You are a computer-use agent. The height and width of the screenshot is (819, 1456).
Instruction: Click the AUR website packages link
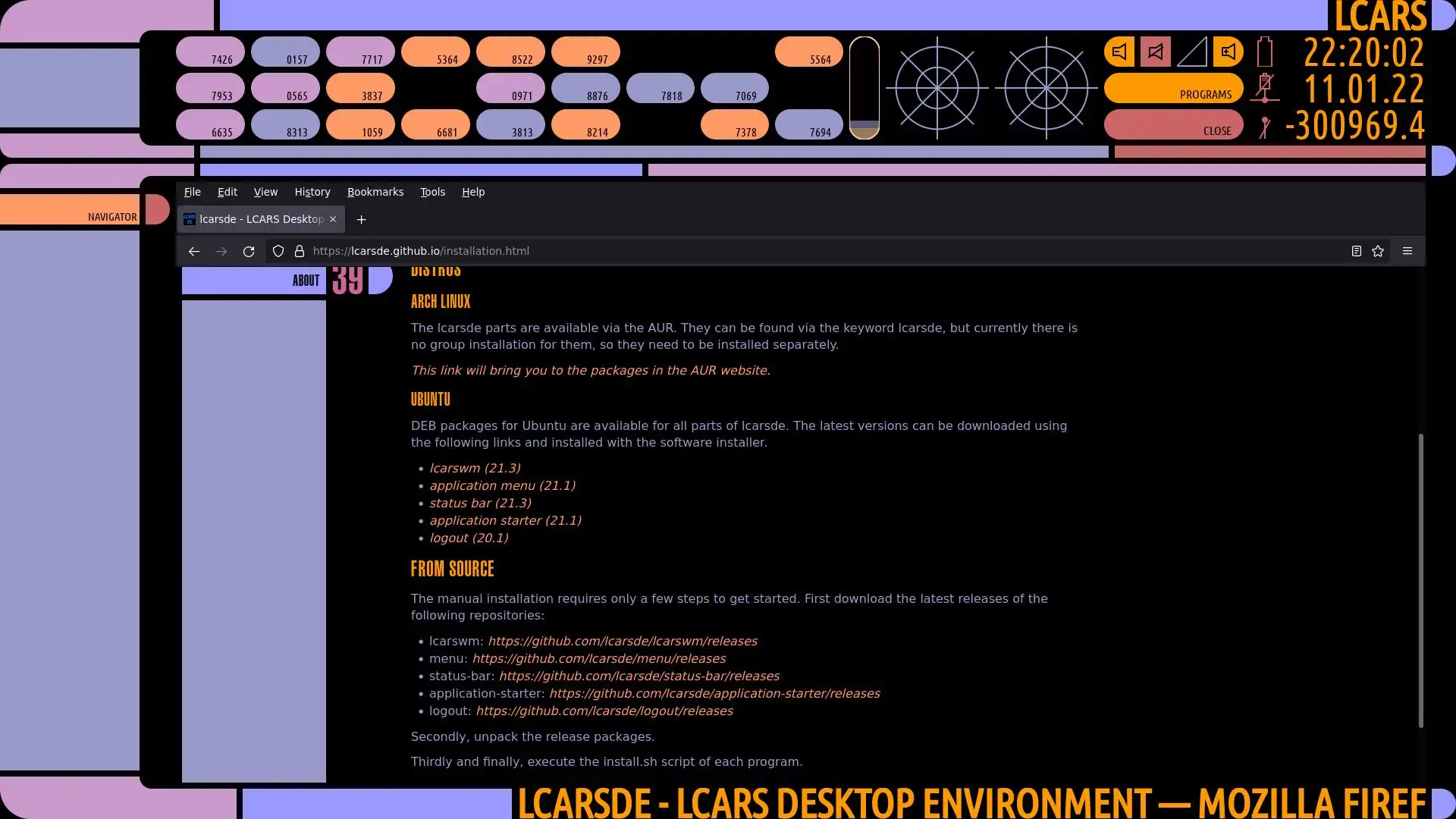[590, 370]
